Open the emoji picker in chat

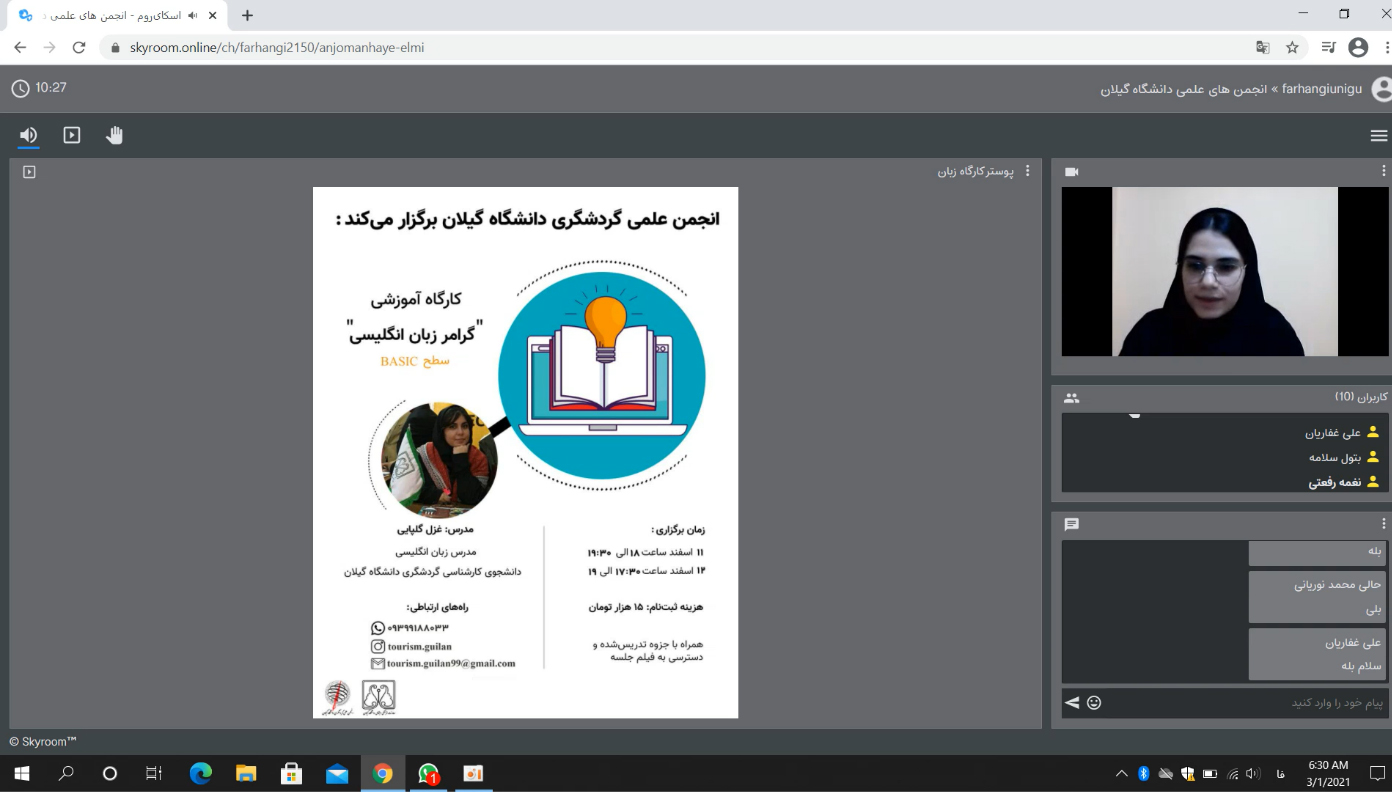click(x=1094, y=703)
